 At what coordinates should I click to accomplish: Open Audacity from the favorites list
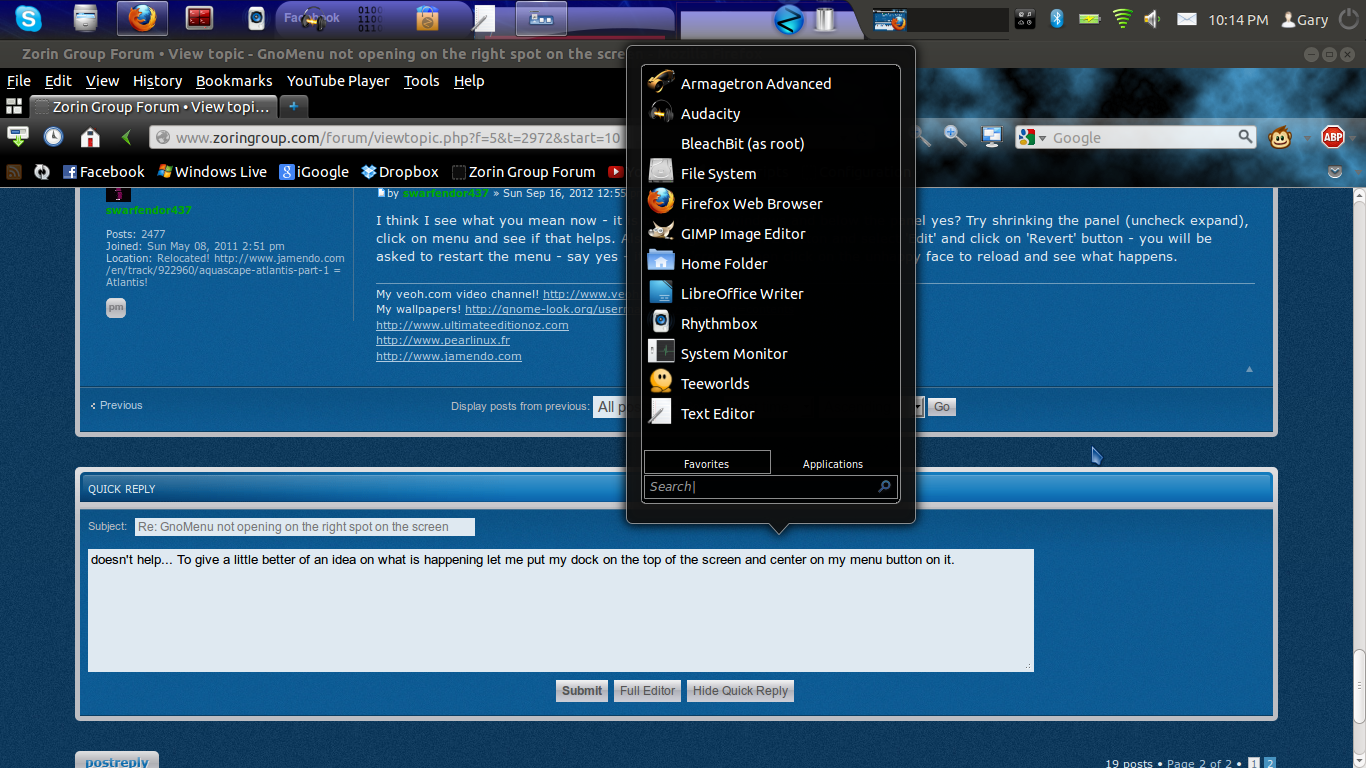click(710, 114)
